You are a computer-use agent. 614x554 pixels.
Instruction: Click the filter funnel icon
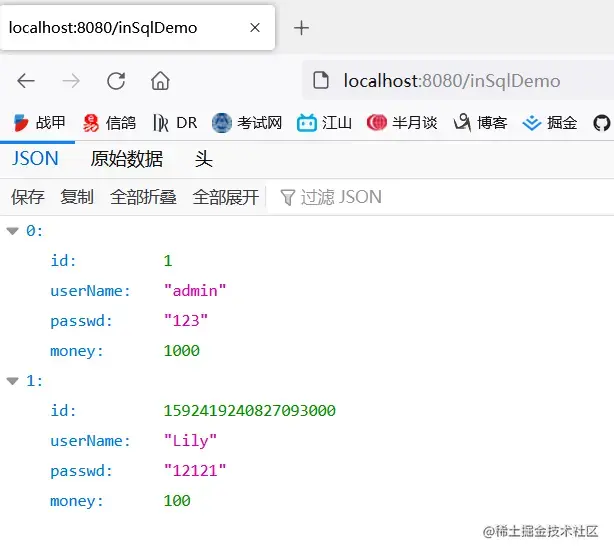287,197
